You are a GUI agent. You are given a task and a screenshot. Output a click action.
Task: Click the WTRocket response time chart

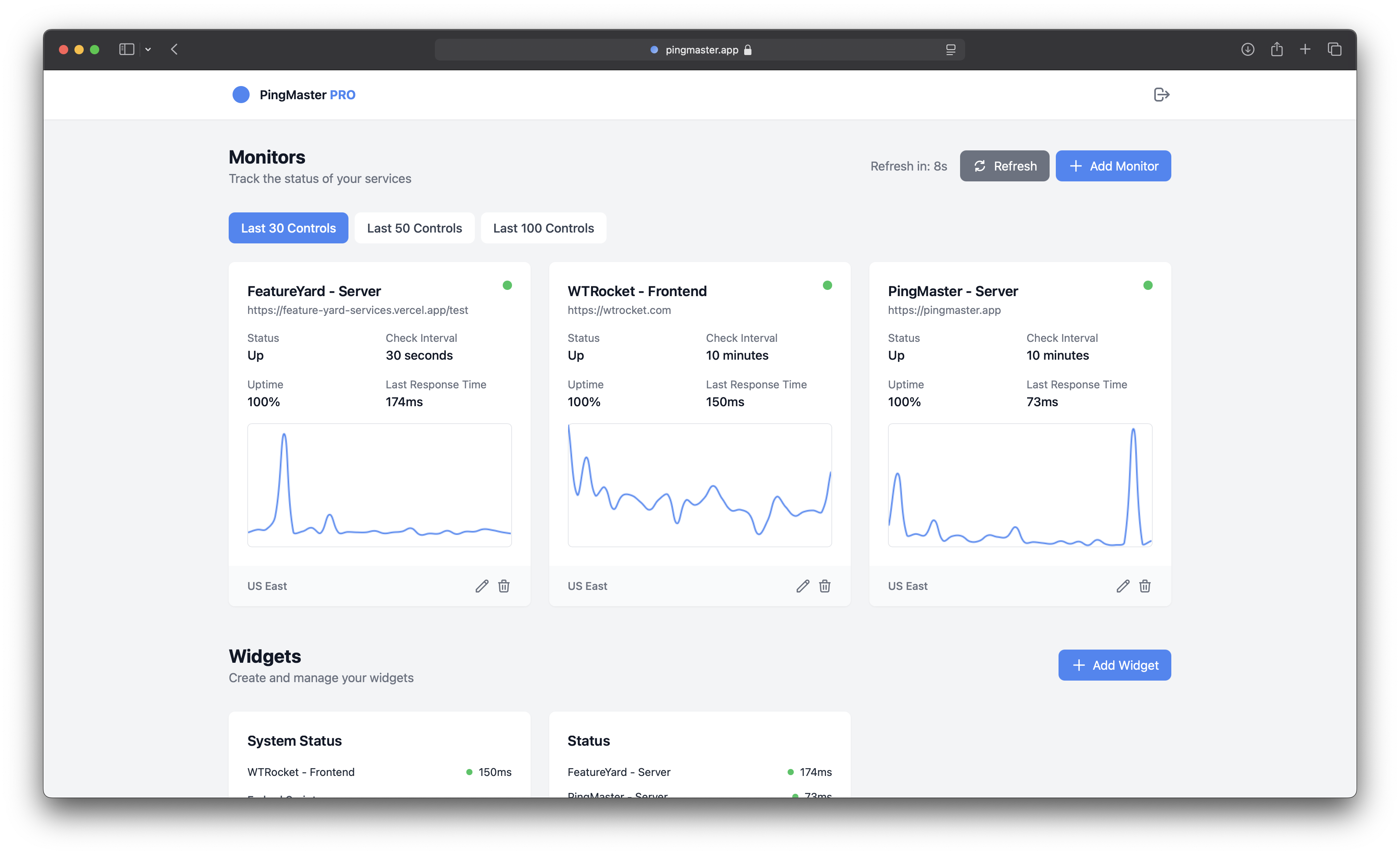pyautogui.click(x=700, y=484)
